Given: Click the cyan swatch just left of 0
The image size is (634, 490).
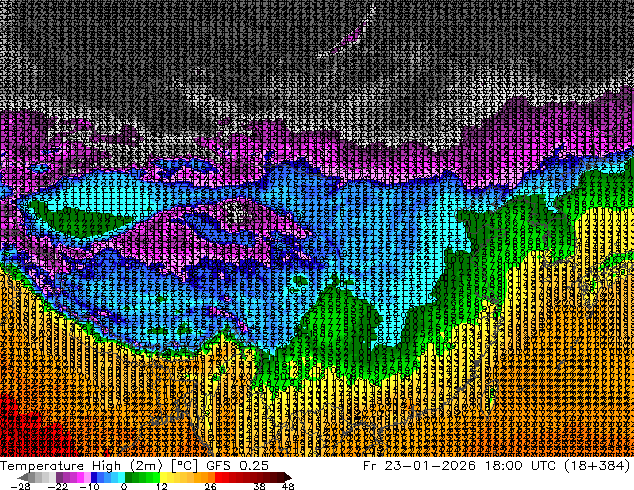Looking at the screenshot, I should tap(121, 477).
